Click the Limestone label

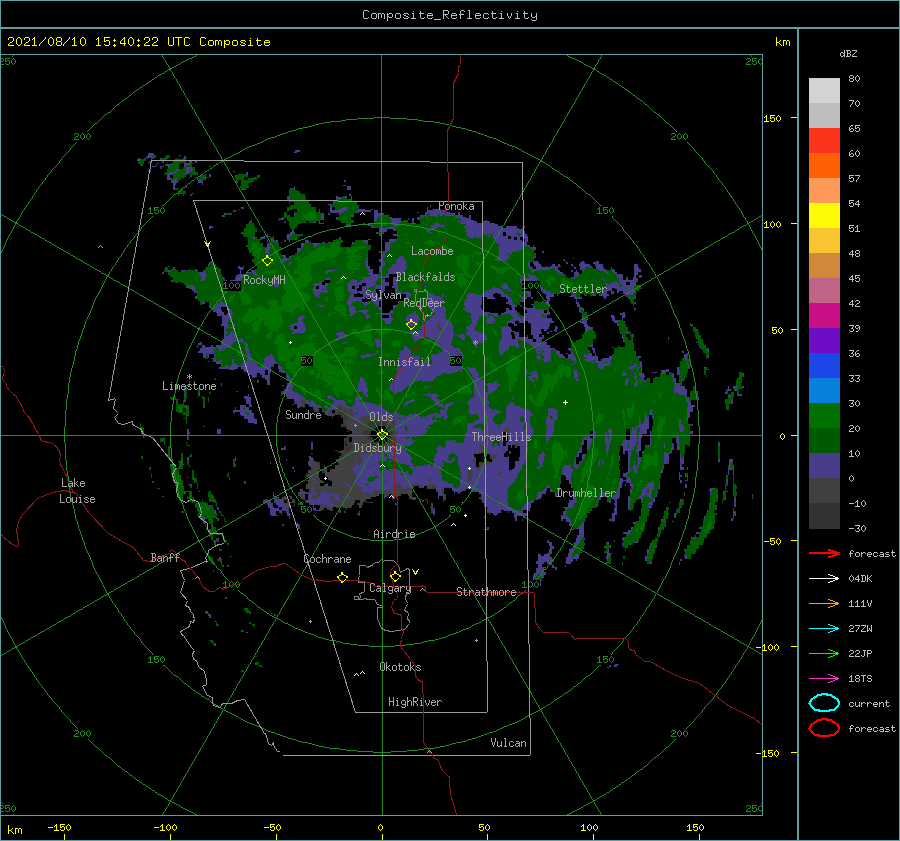[189, 386]
